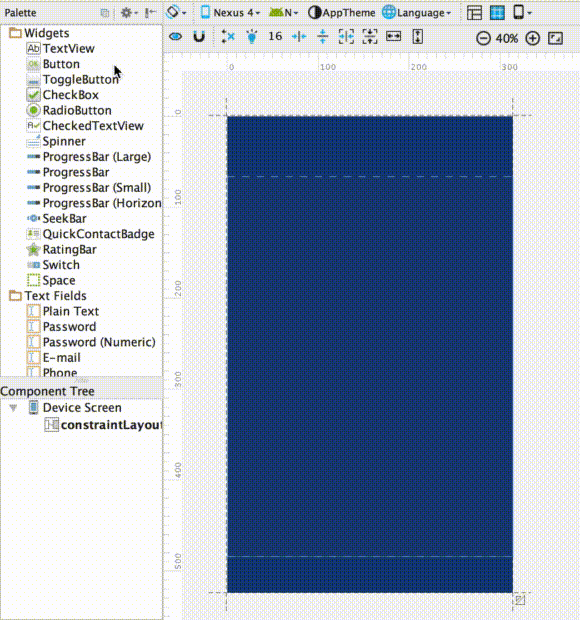Select blueprint view mode icon

point(497,13)
